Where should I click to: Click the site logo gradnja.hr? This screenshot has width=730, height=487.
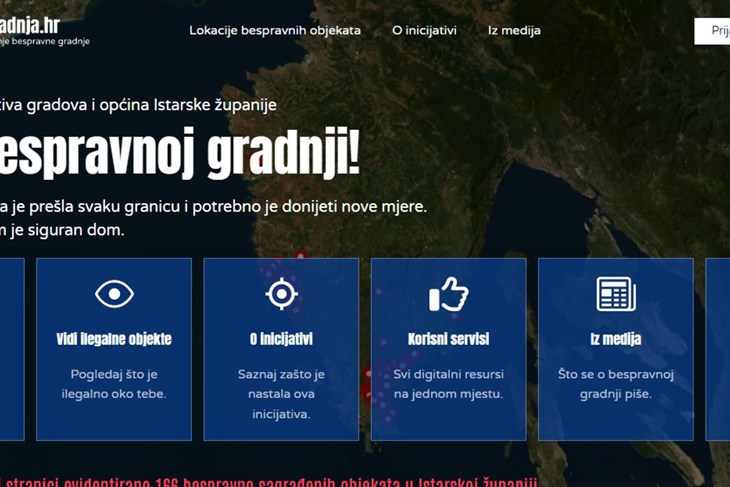coord(30,25)
